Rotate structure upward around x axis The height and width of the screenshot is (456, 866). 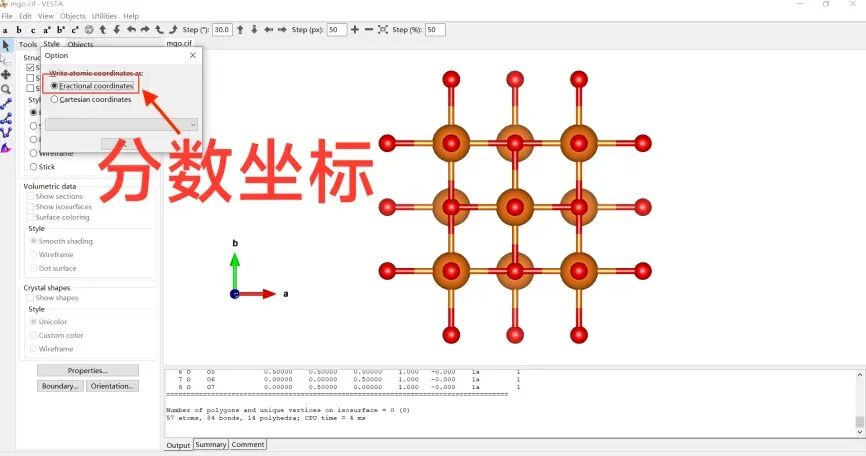103,30
